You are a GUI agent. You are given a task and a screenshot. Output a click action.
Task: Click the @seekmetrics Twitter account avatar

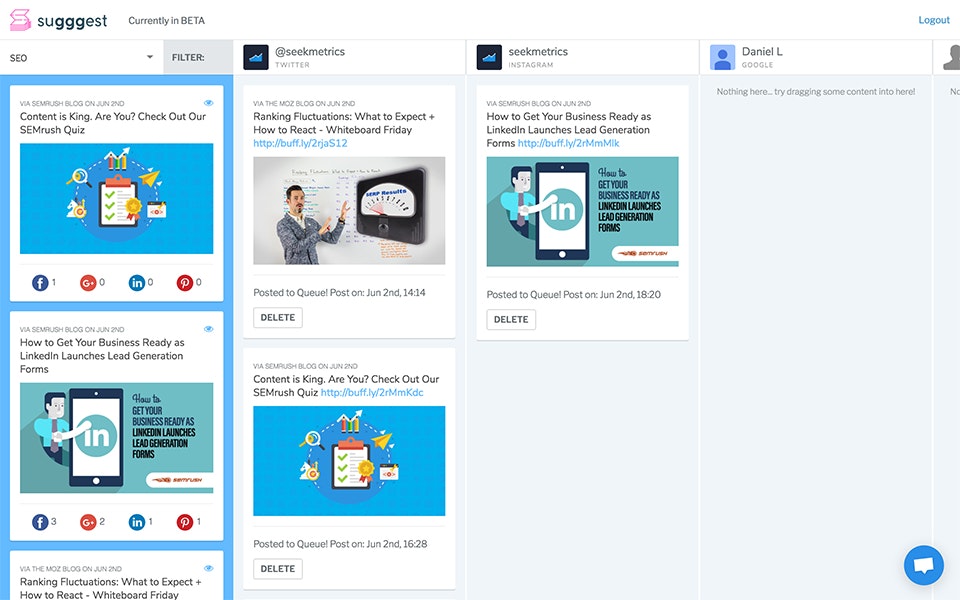point(256,58)
